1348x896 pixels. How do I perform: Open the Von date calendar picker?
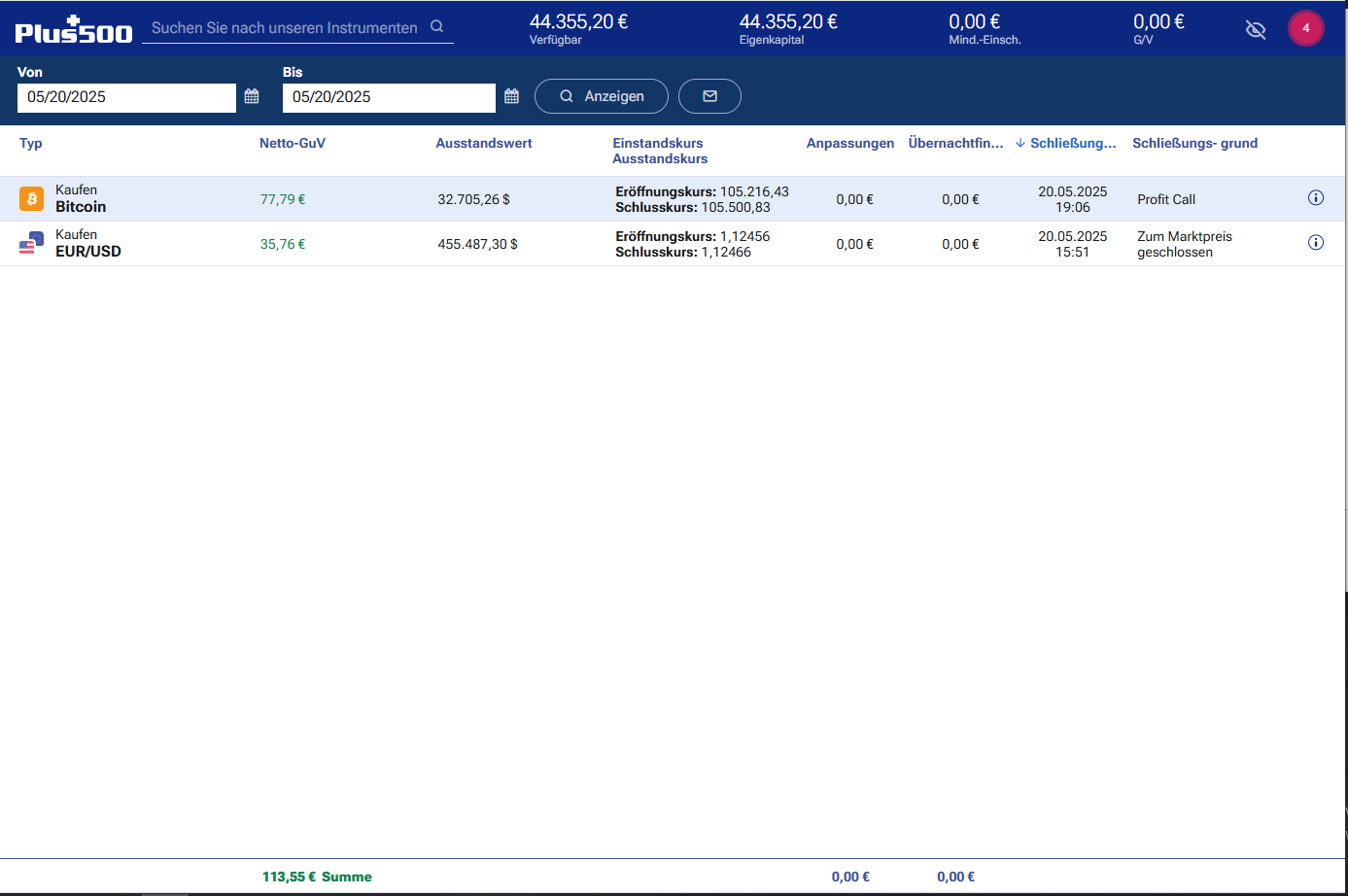click(252, 96)
